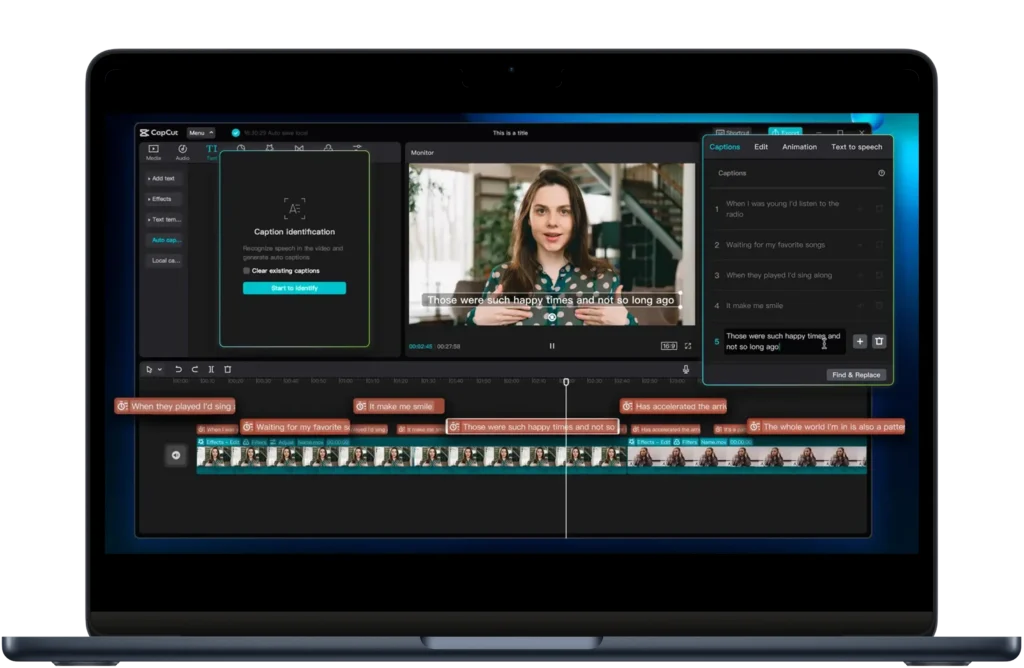Enable Clear existing captions checkbox

[246, 270]
